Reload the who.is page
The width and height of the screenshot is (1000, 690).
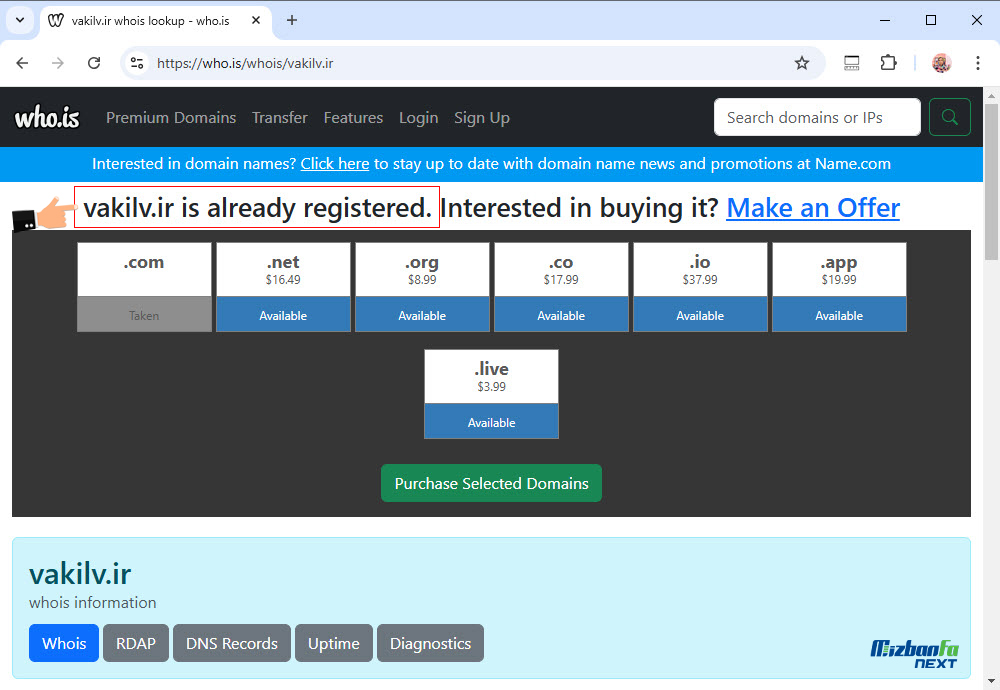click(94, 63)
